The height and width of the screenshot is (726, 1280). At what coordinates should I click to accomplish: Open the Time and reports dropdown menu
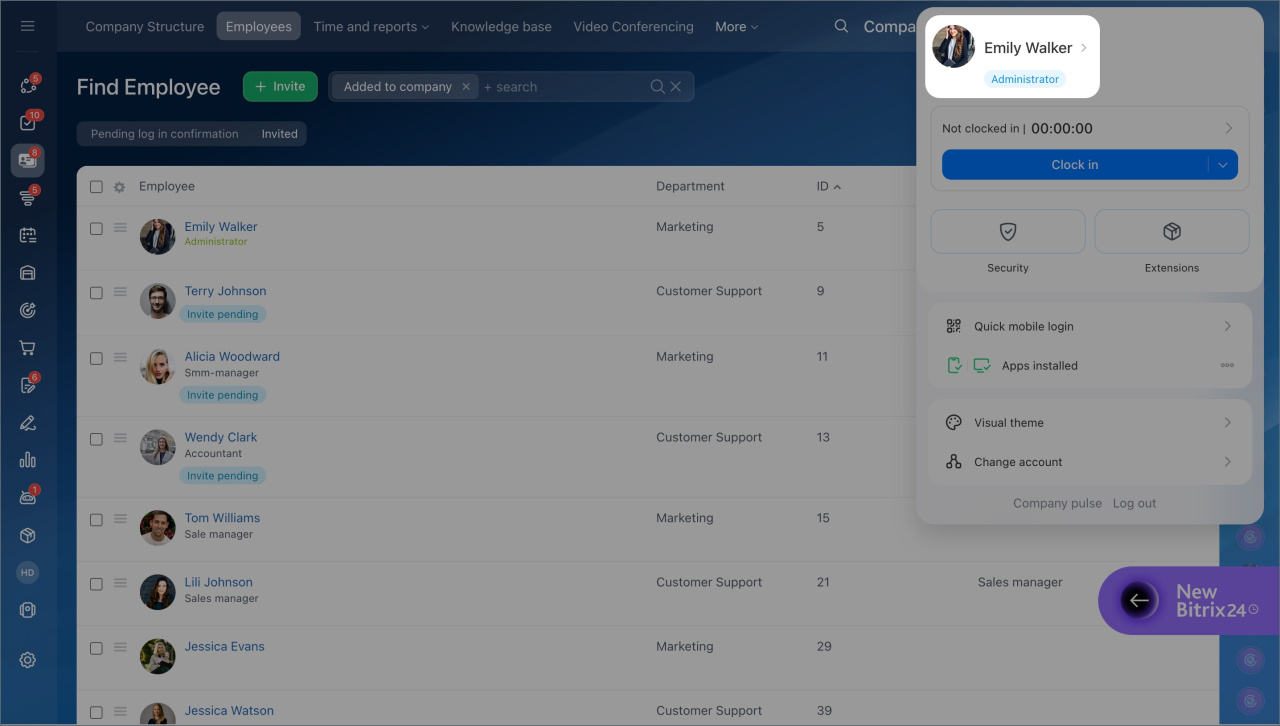(371, 27)
